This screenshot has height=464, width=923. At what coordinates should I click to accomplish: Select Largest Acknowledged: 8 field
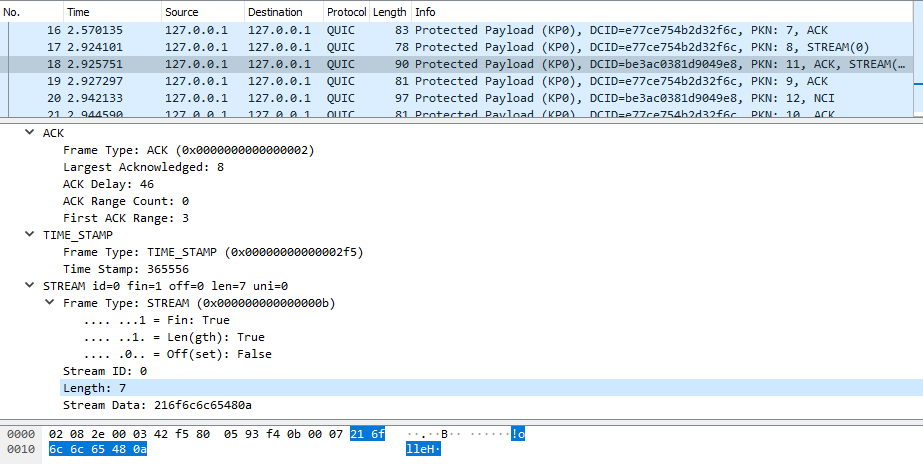point(144,167)
